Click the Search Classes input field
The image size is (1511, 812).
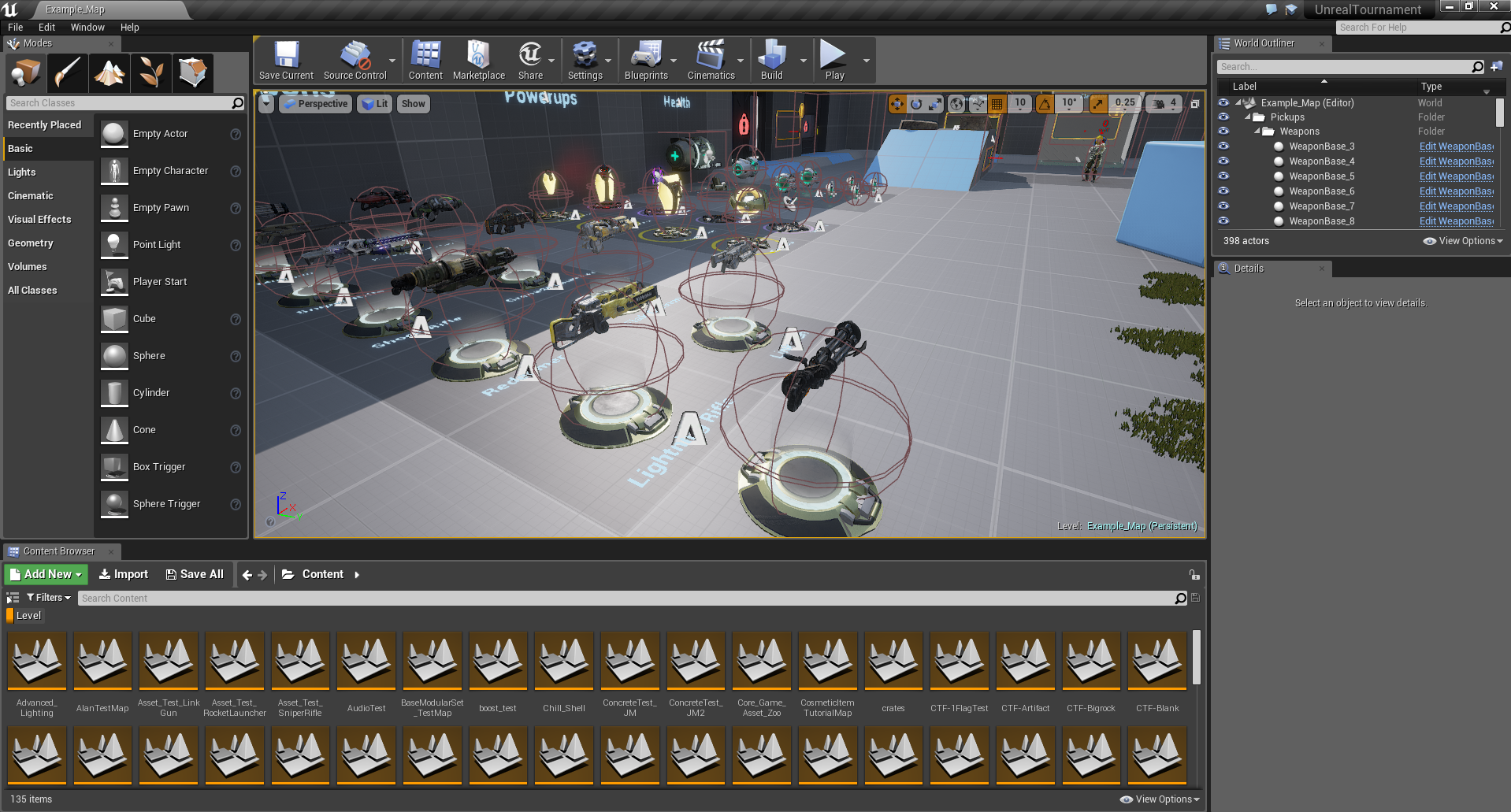119,103
